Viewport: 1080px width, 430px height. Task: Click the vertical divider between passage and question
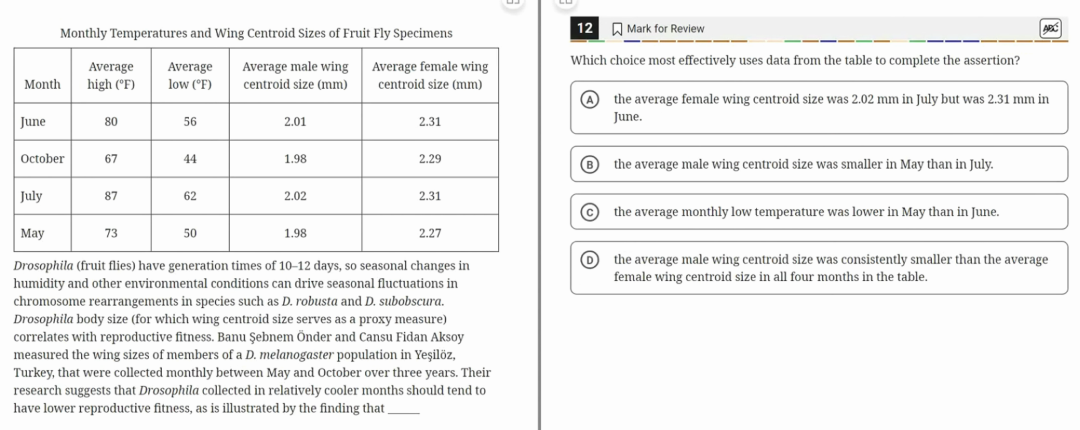(539, 215)
